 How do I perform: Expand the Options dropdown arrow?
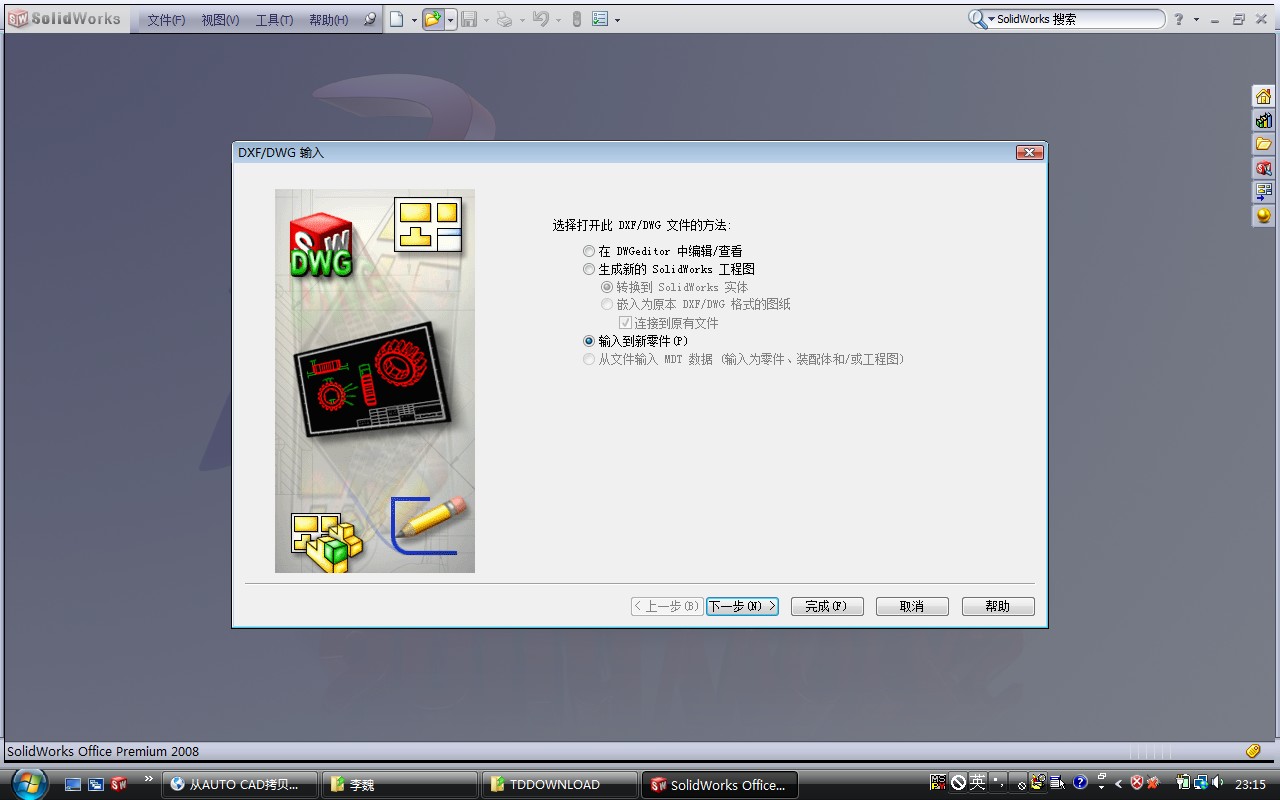[617, 20]
